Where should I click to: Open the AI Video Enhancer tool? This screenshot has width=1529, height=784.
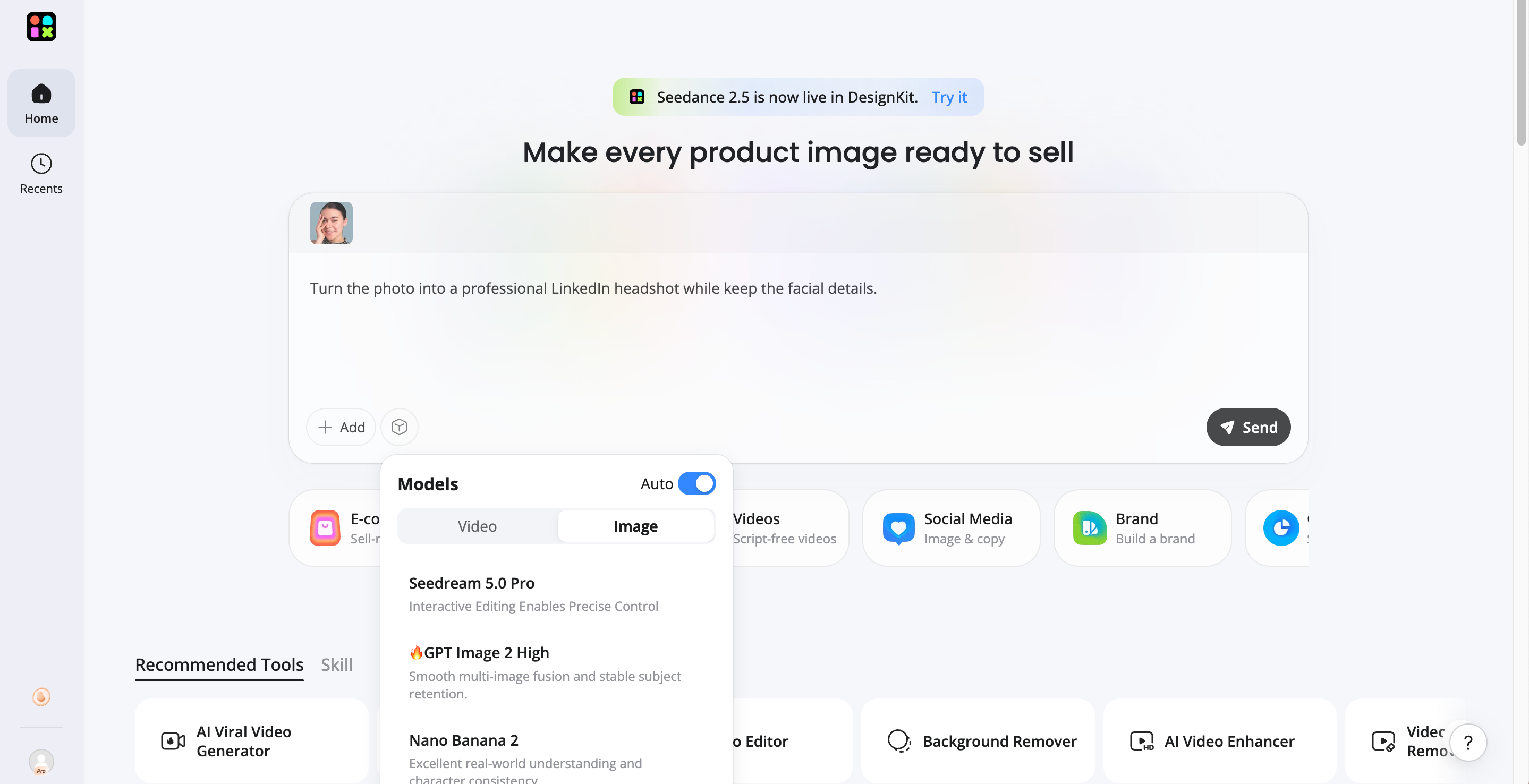1220,742
